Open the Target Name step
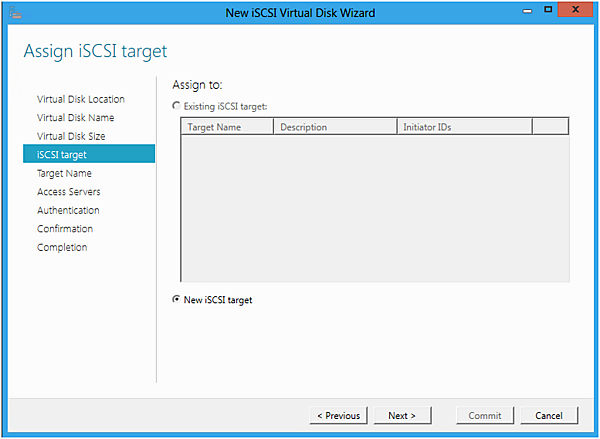600x439 pixels. point(64,173)
